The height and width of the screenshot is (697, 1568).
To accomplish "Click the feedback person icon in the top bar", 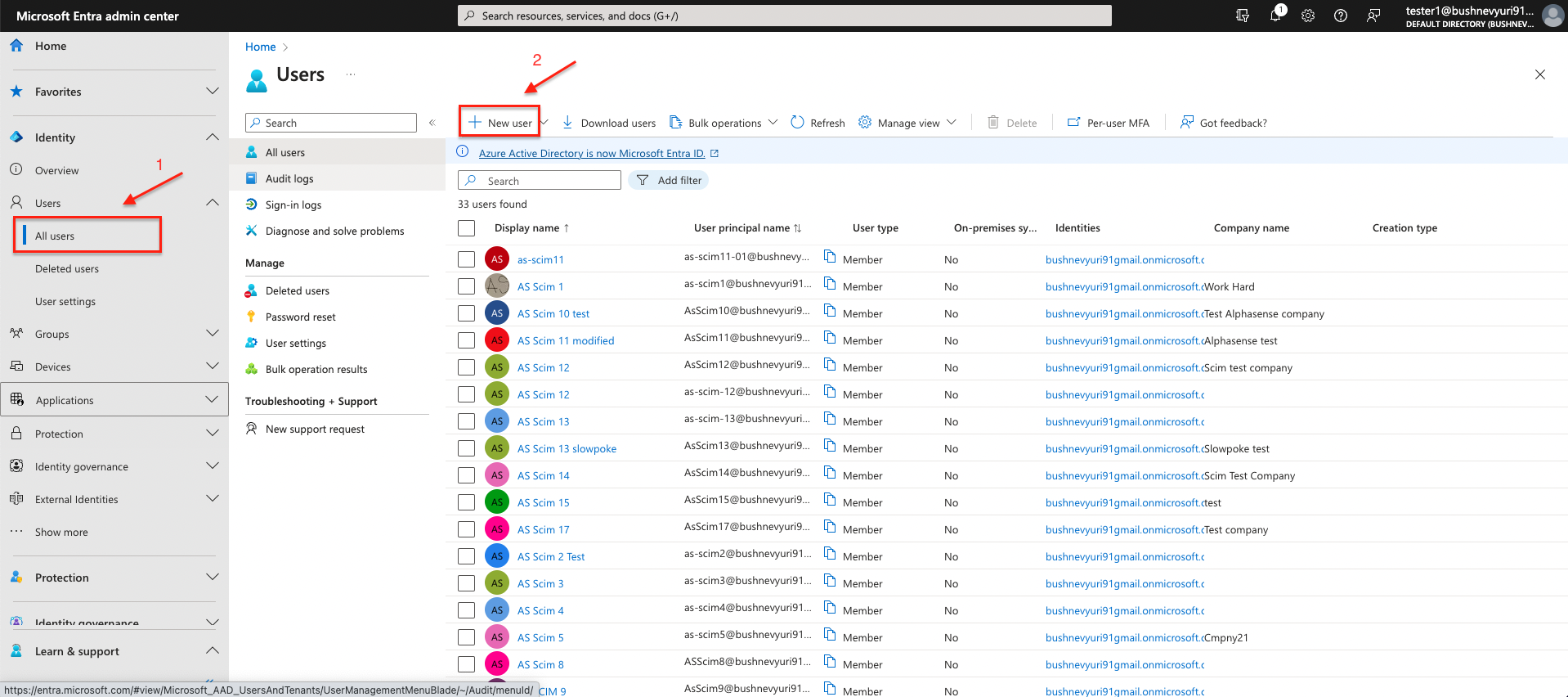I will (1373, 16).
